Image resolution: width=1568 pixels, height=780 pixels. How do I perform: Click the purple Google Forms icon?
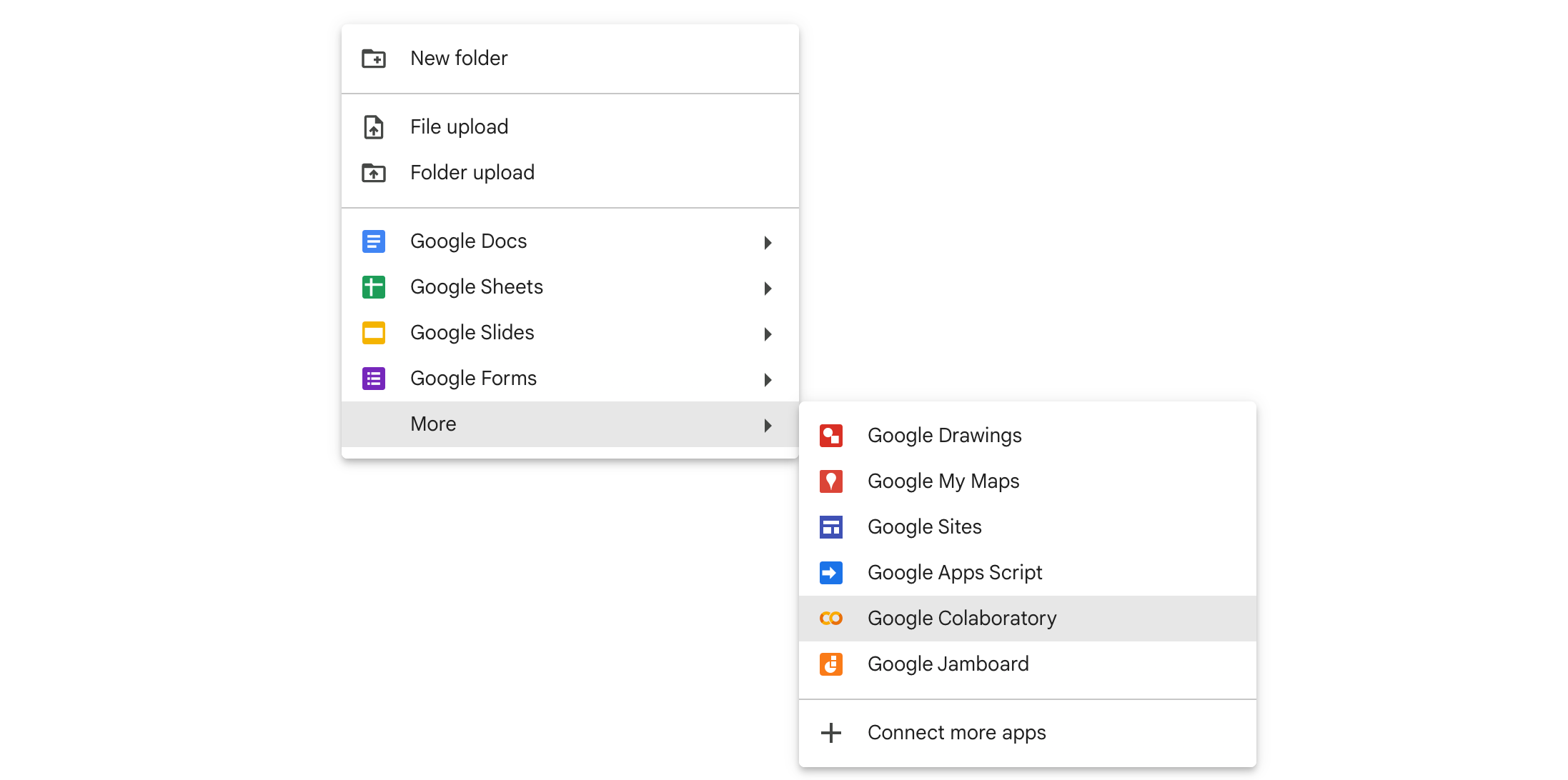(373, 379)
